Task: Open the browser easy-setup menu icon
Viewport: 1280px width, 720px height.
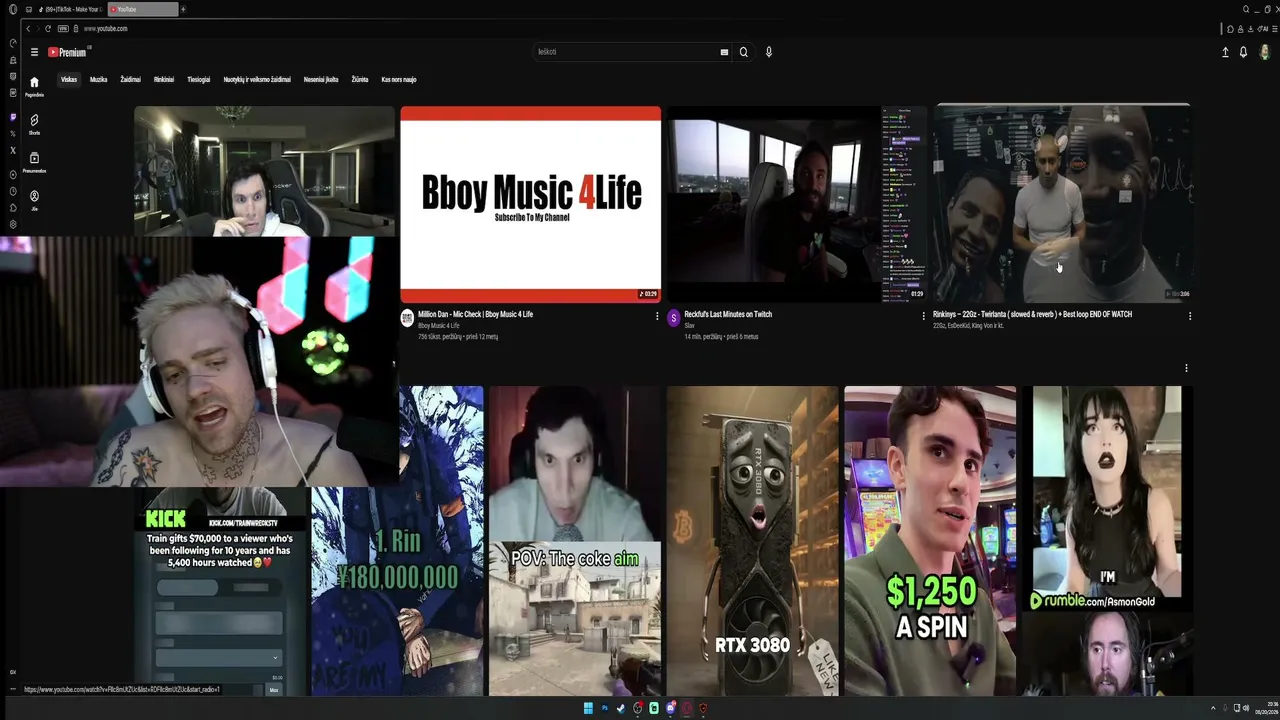Action: 1273,28
